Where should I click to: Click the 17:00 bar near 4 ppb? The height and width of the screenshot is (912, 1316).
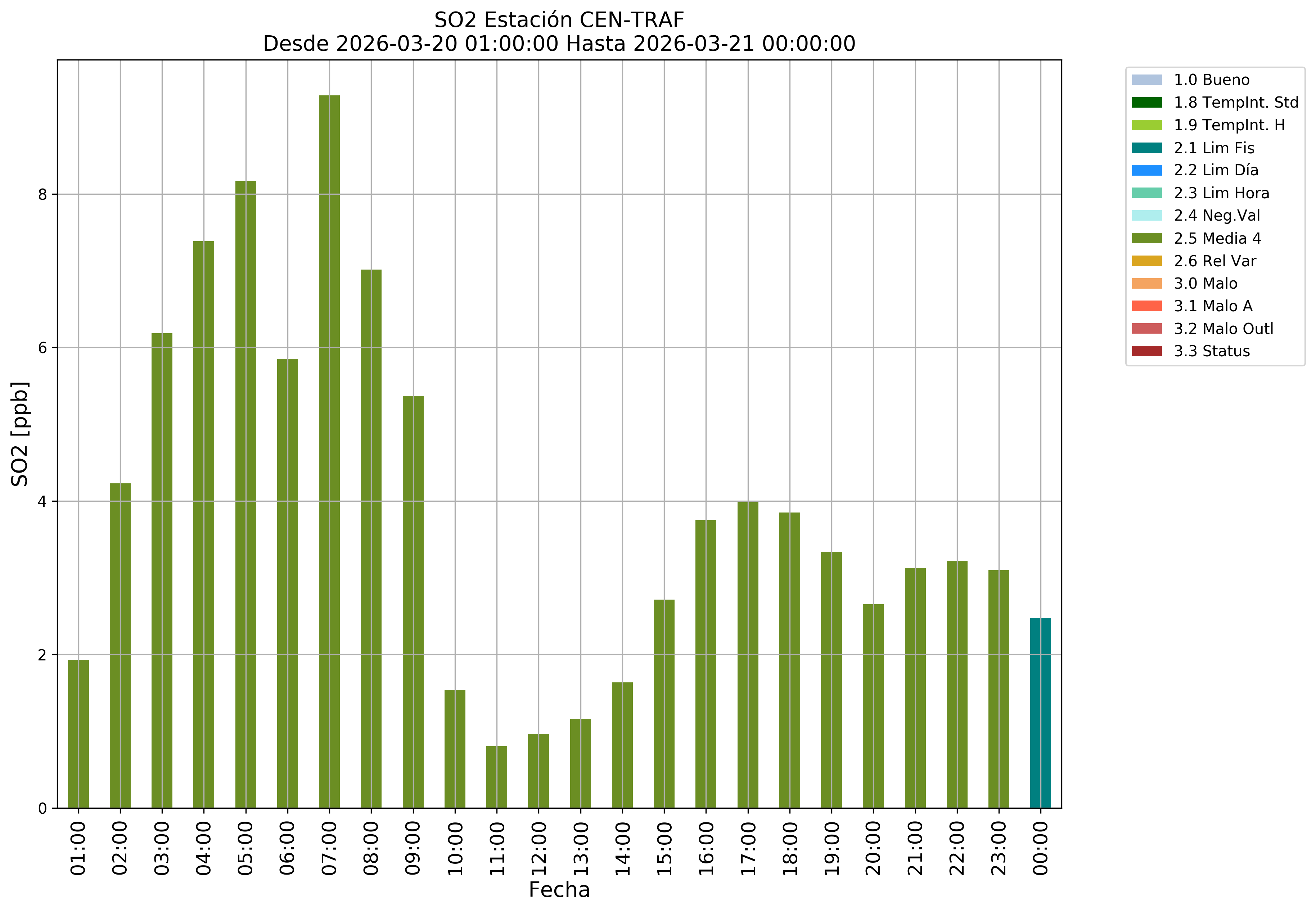[747, 655]
